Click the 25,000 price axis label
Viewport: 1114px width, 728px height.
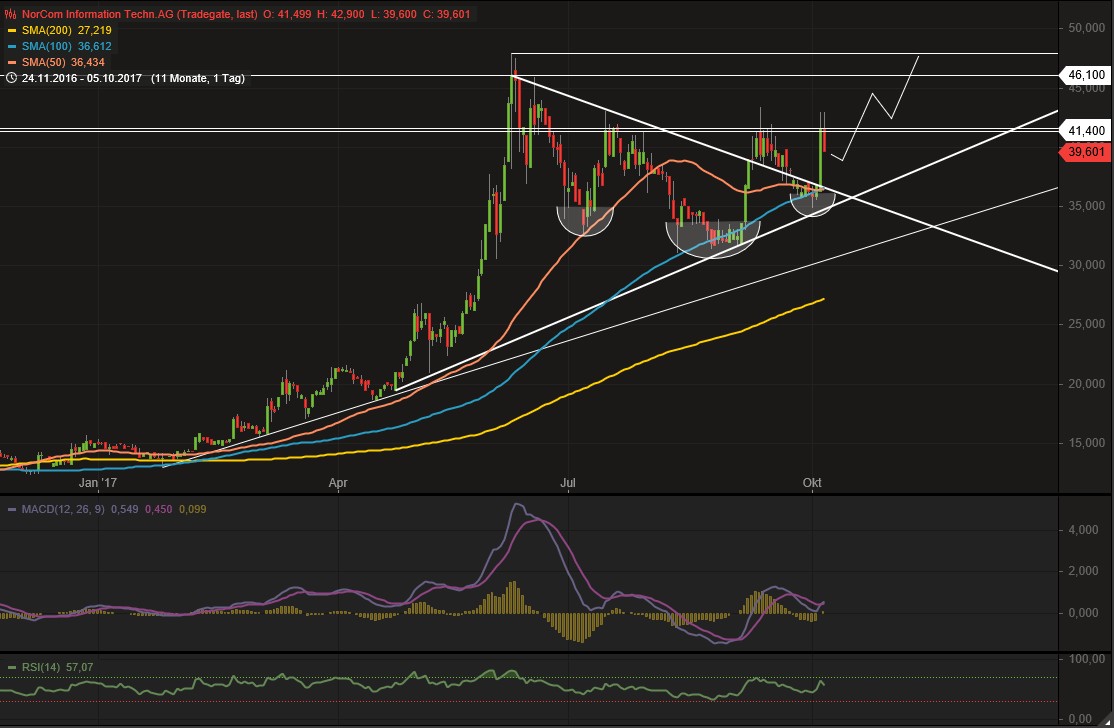(1086, 324)
